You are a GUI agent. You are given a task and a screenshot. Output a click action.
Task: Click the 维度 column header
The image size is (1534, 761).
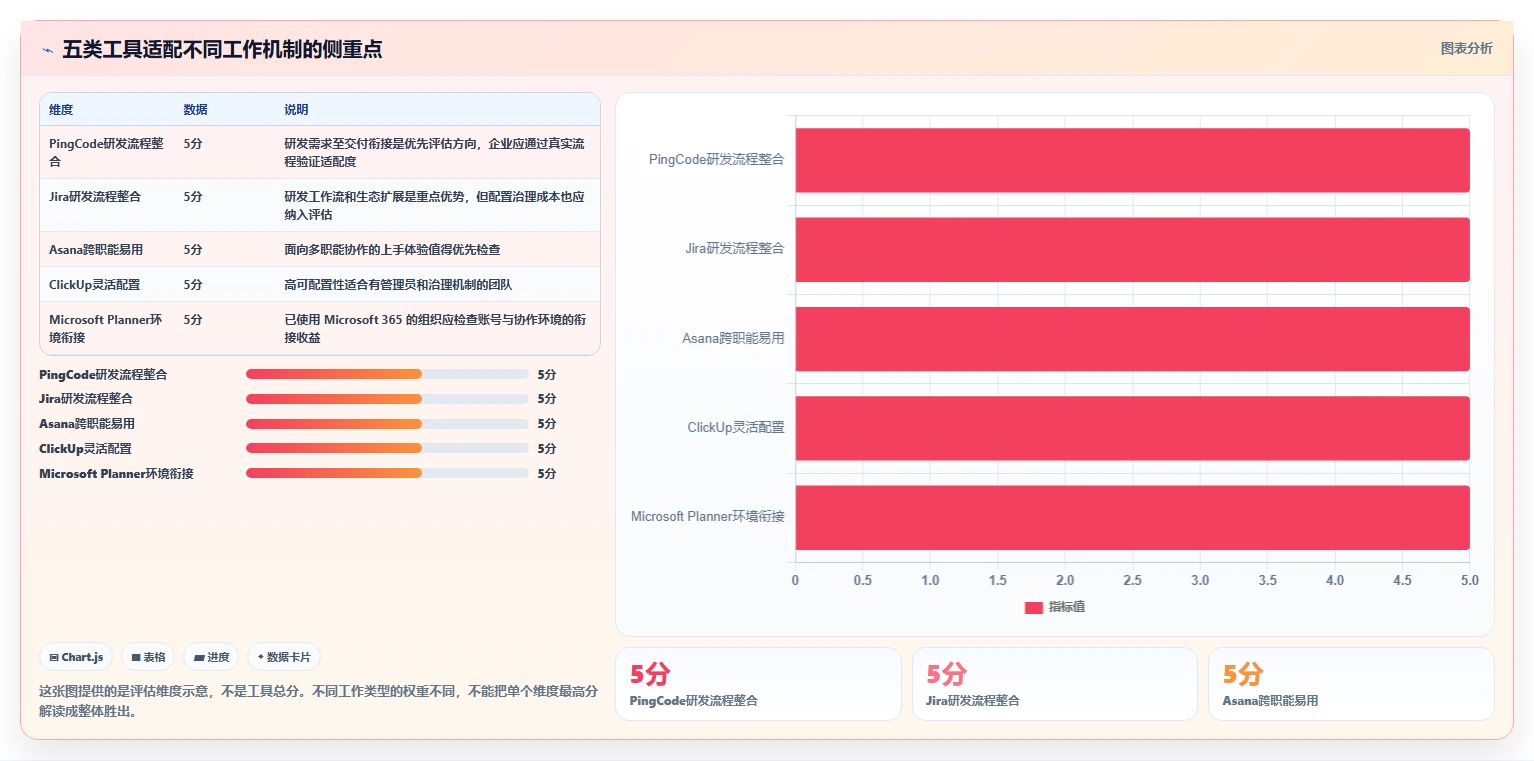click(x=61, y=110)
